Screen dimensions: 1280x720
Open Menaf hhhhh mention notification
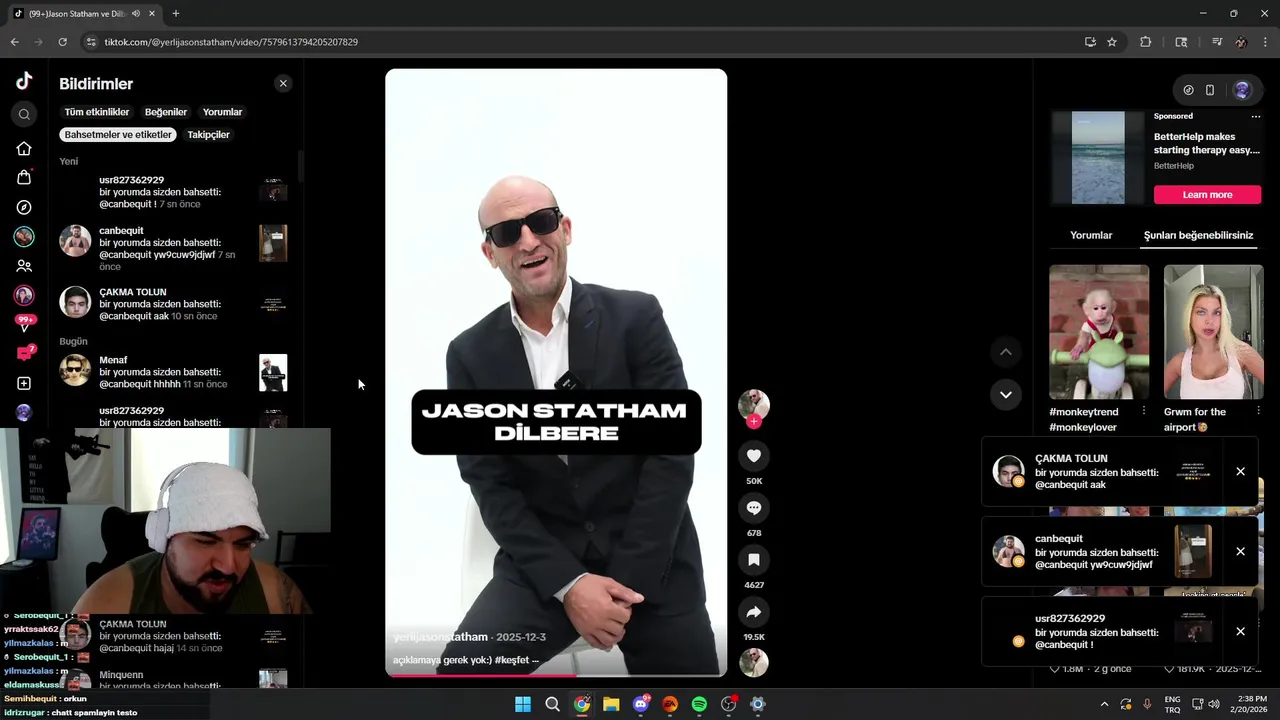(x=174, y=372)
